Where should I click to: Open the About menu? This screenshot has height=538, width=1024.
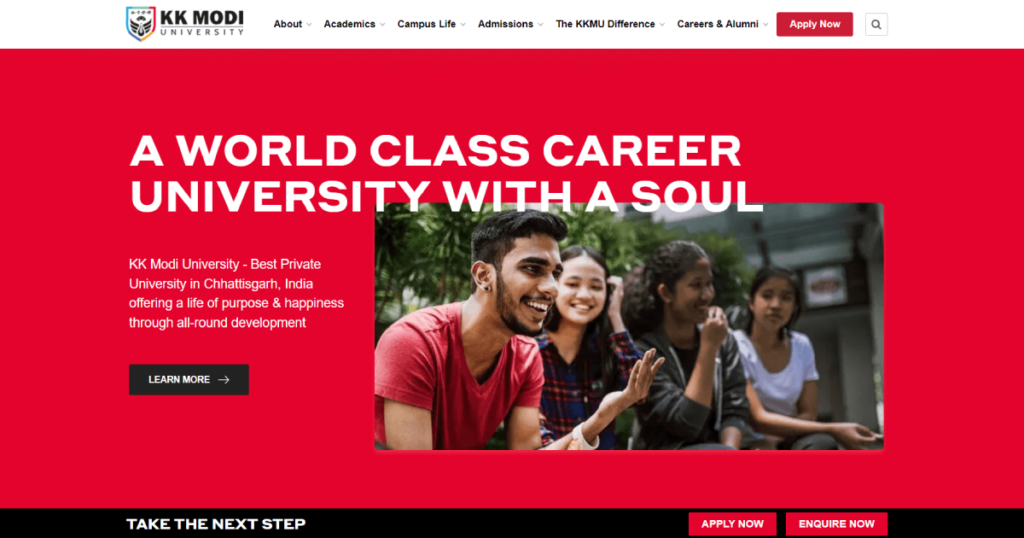point(287,24)
